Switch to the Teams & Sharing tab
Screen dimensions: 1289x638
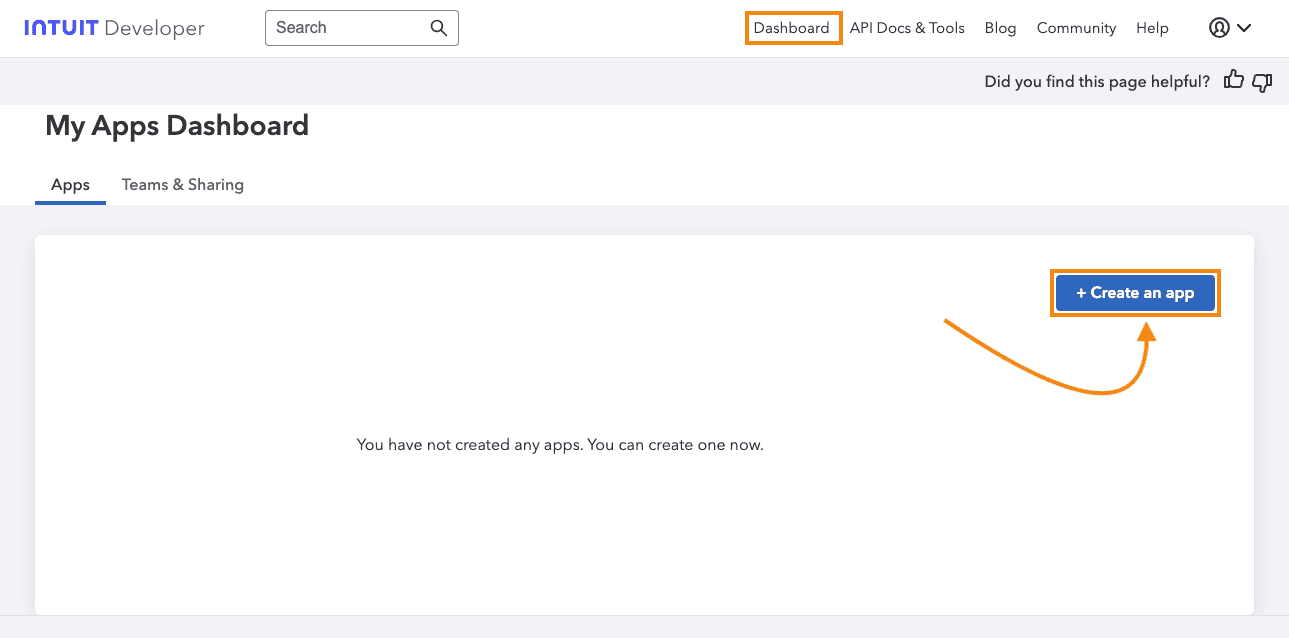coord(183,185)
